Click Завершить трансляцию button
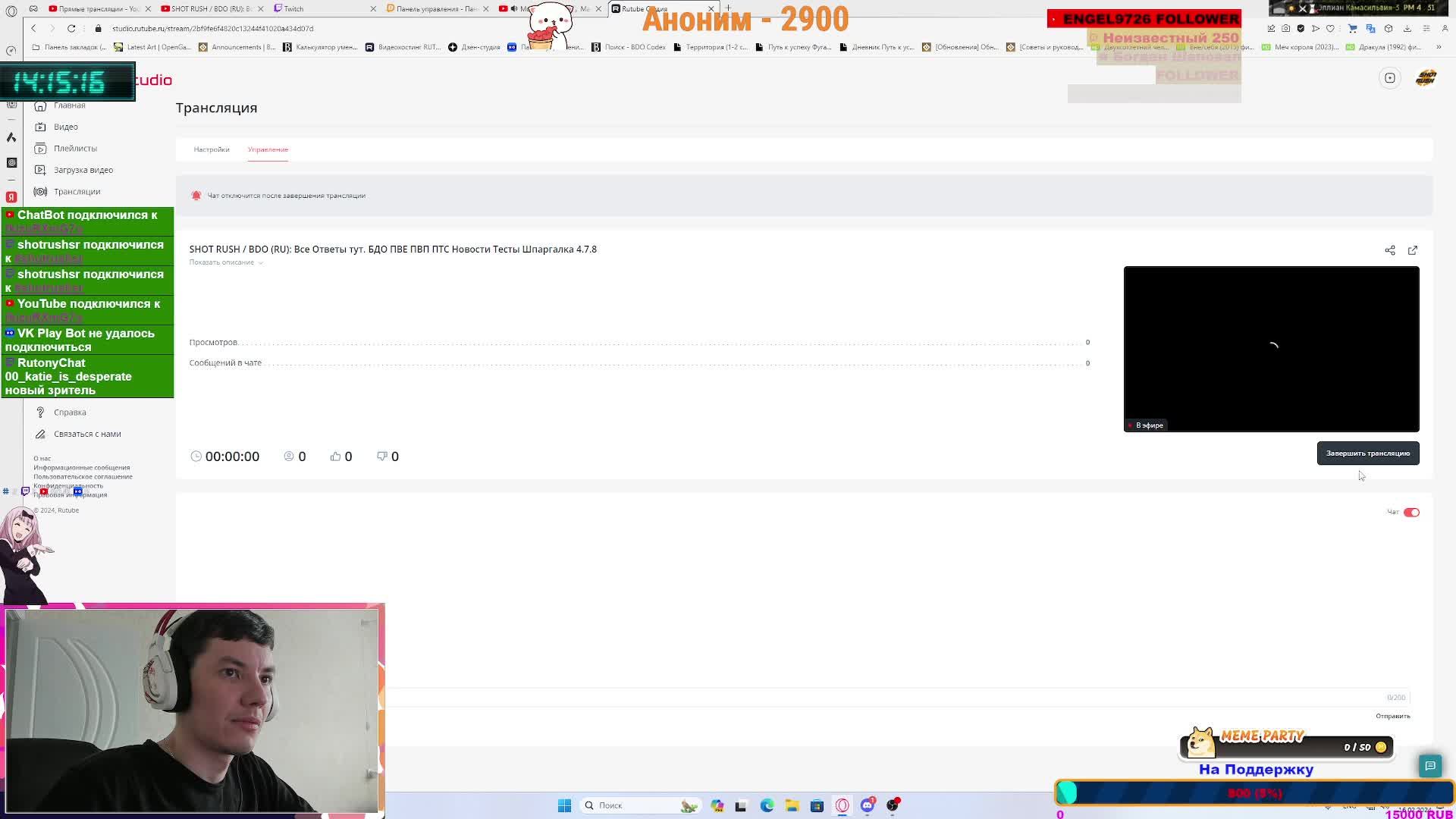The height and width of the screenshot is (819, 1456). [x=1367, y=453]
